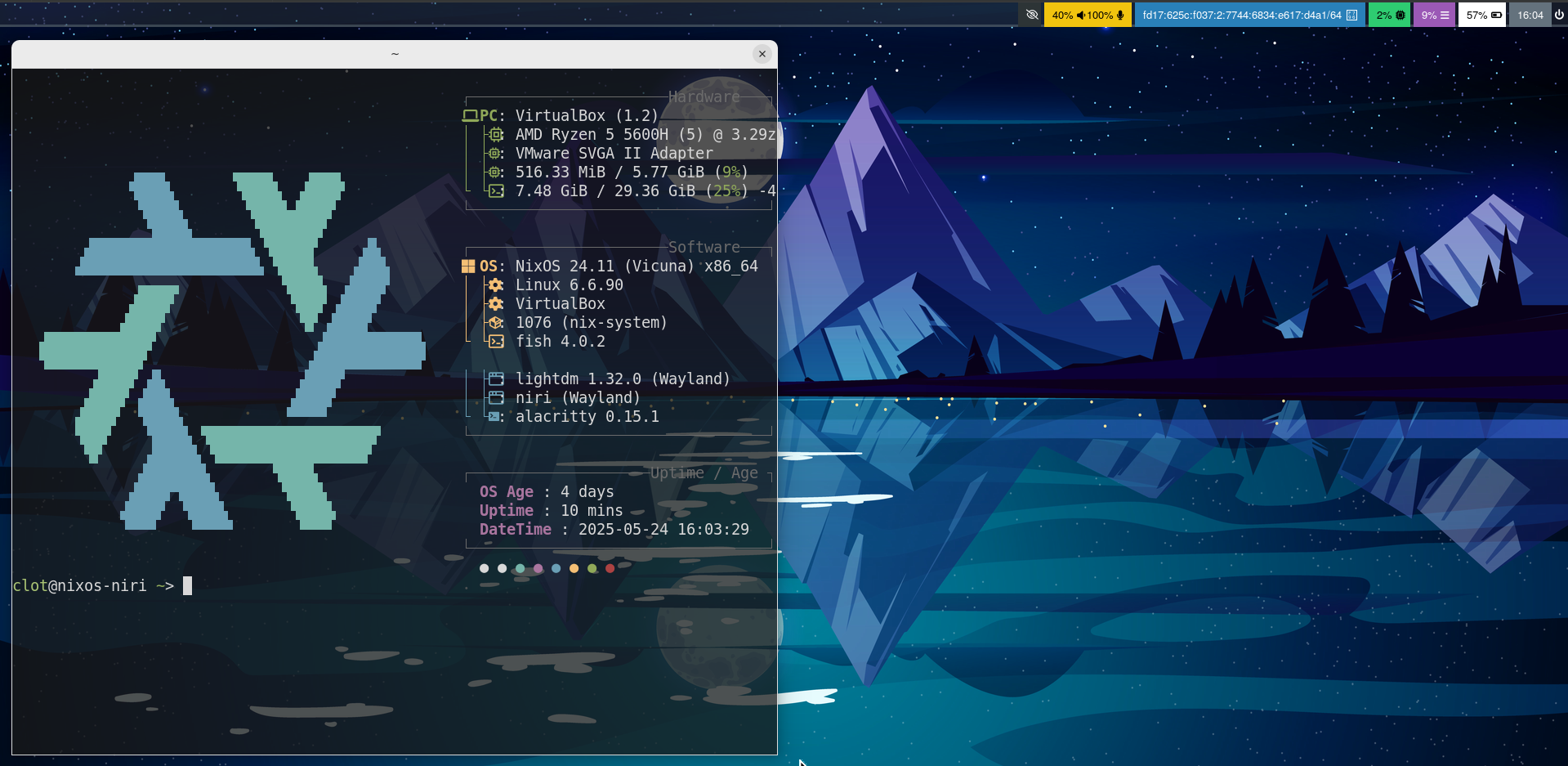Click the 'VirtualBox (1.2)' PC text
Screen dimensions: 1568x766
coord(587,116)
